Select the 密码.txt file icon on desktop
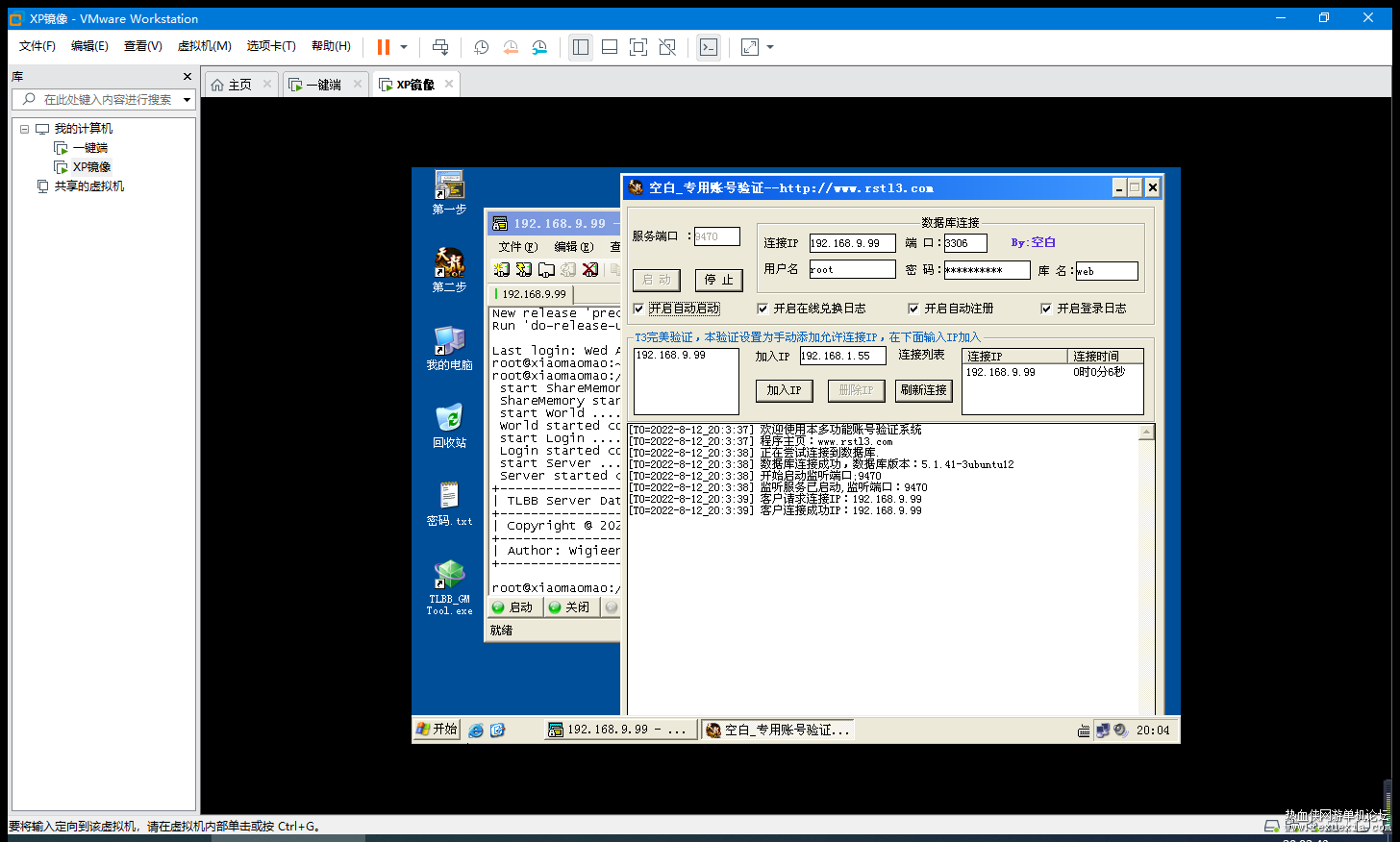This screenshot has height=842, width=1400. tap(449, 504)
